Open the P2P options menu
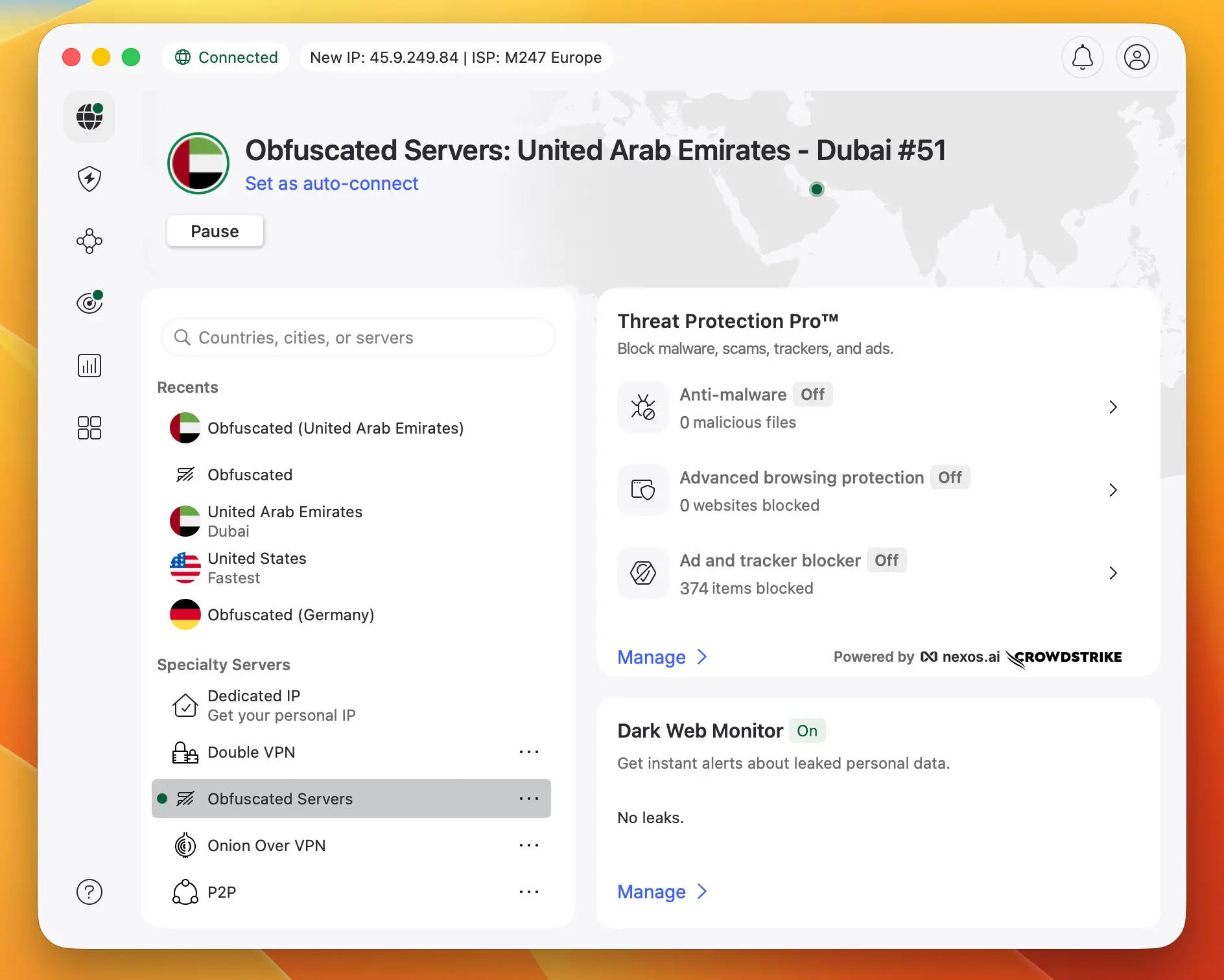 point(530,891)
